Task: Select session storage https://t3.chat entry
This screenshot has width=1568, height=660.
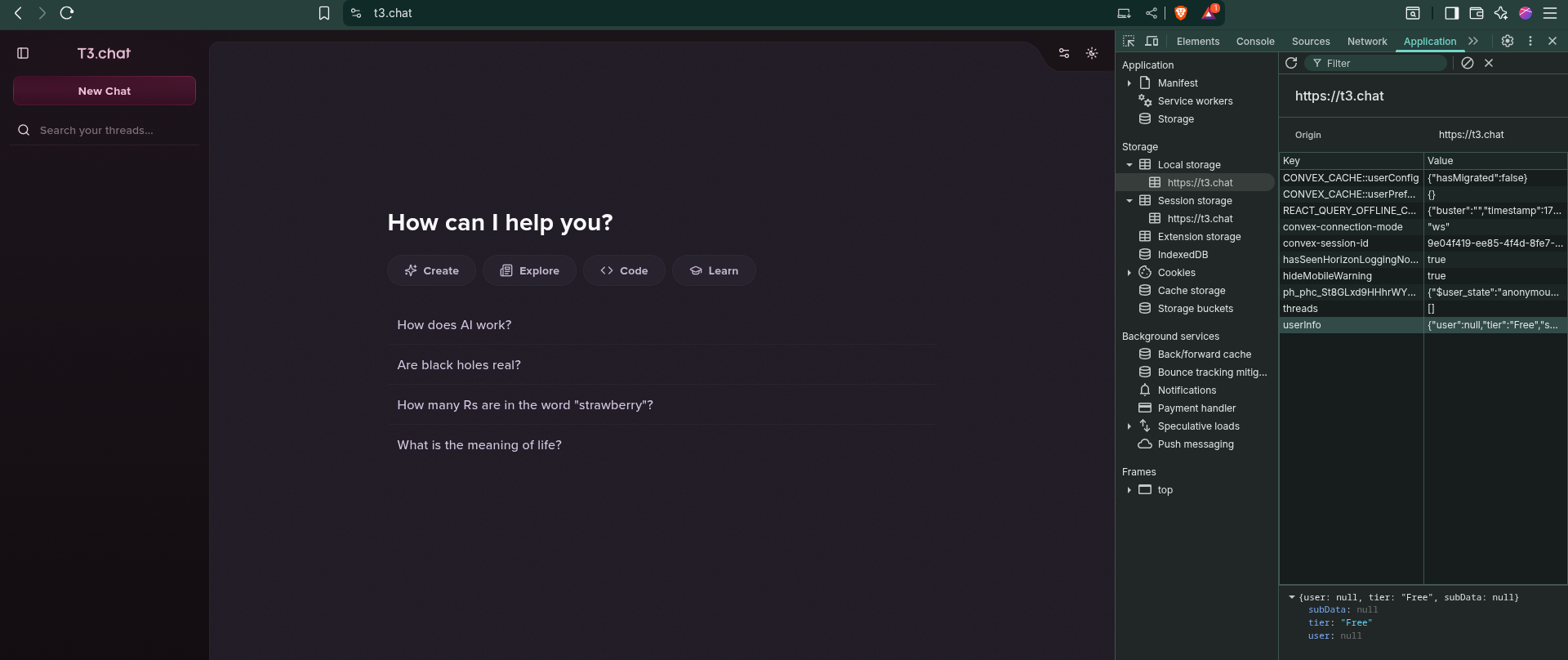Action: point(1200,219)
